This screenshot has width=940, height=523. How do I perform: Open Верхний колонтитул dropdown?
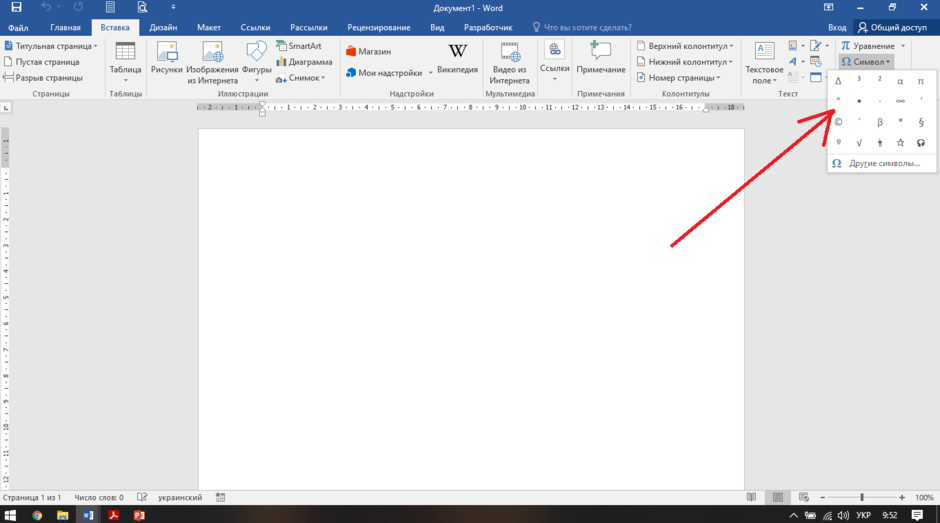tap(685, 46)
